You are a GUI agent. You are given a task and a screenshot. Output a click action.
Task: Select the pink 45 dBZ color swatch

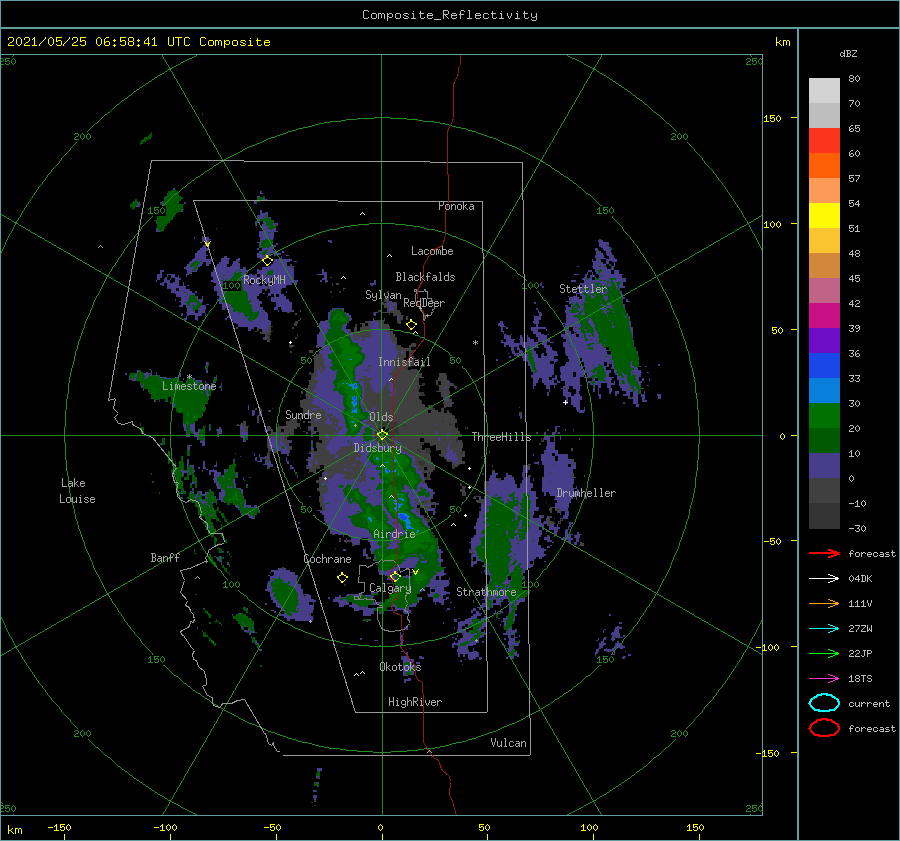point(824,290)
